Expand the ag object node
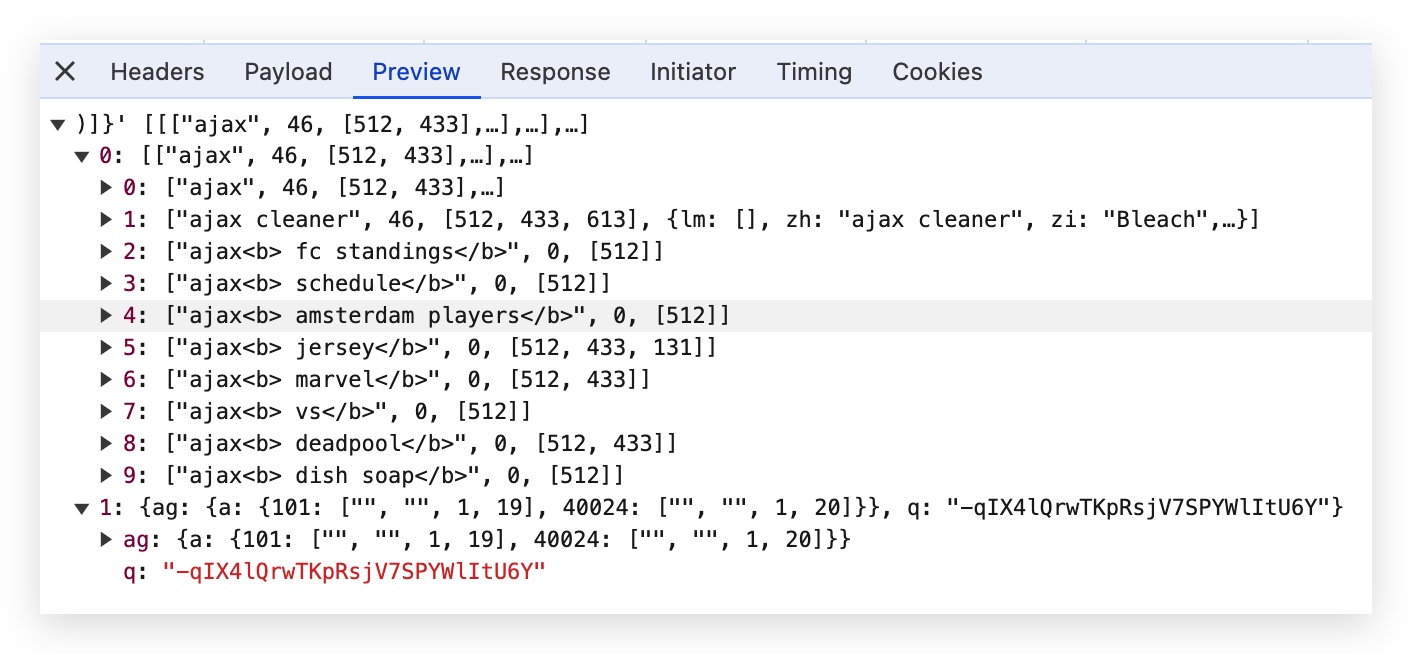Screen dimensions: 1412x654 [x=106, y=540]
